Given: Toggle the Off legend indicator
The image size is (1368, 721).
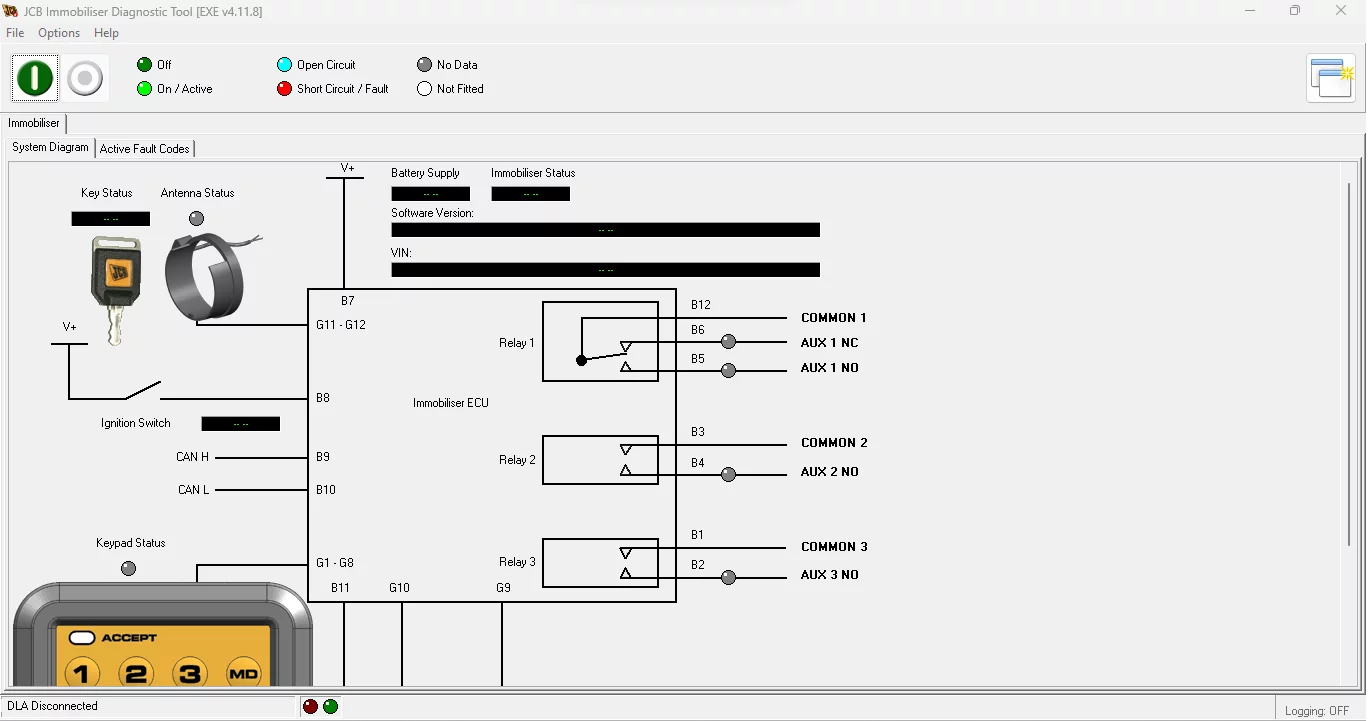Looking at the screenshot, I should pos(143,64).
